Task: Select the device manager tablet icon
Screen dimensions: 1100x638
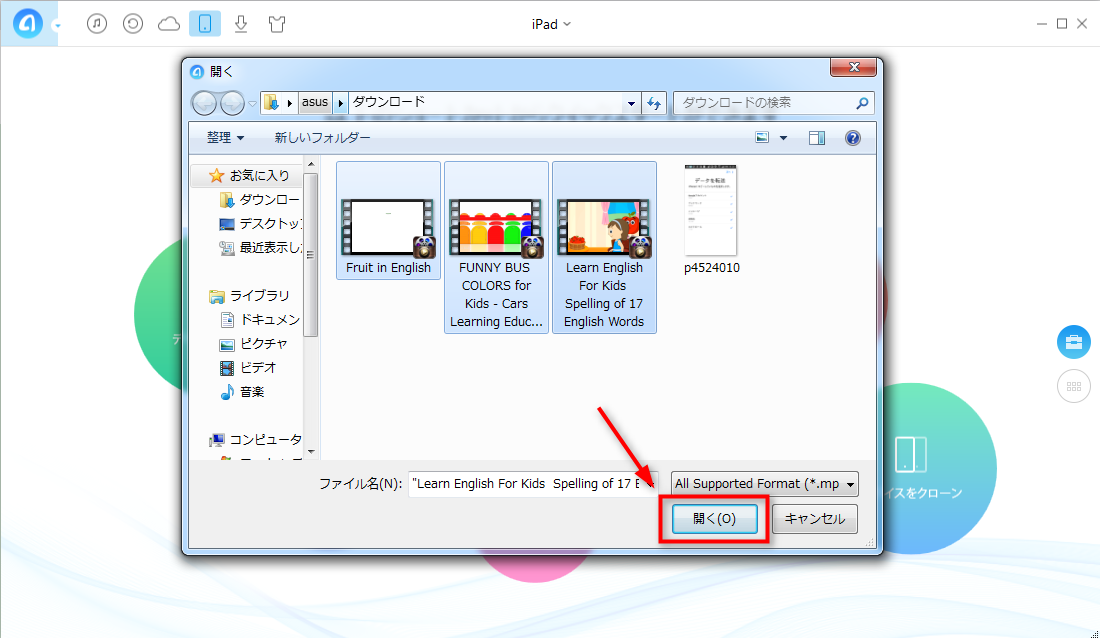Action: (205, 24)
